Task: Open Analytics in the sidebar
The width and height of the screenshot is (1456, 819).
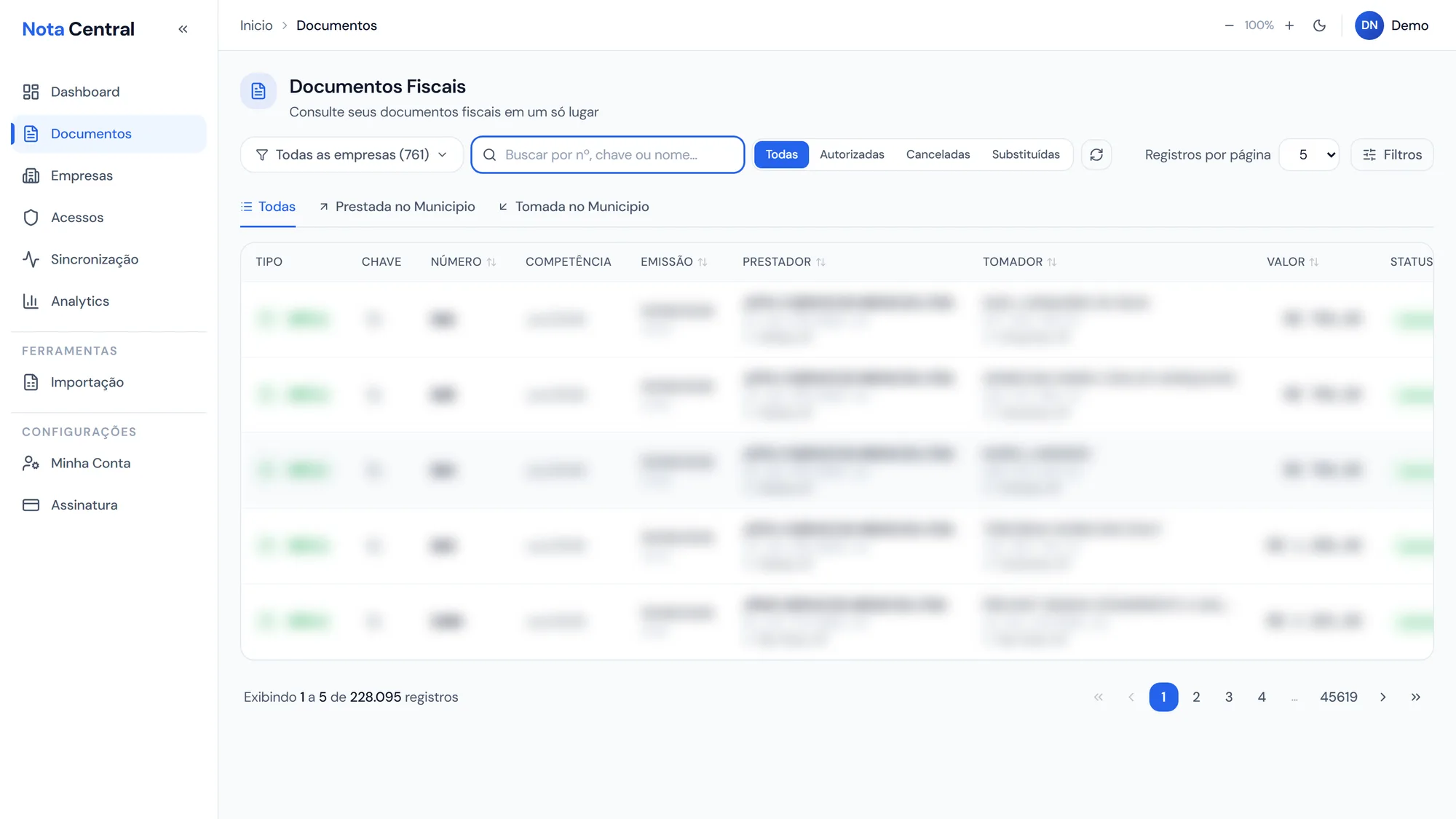Action: tap(109, 301)
